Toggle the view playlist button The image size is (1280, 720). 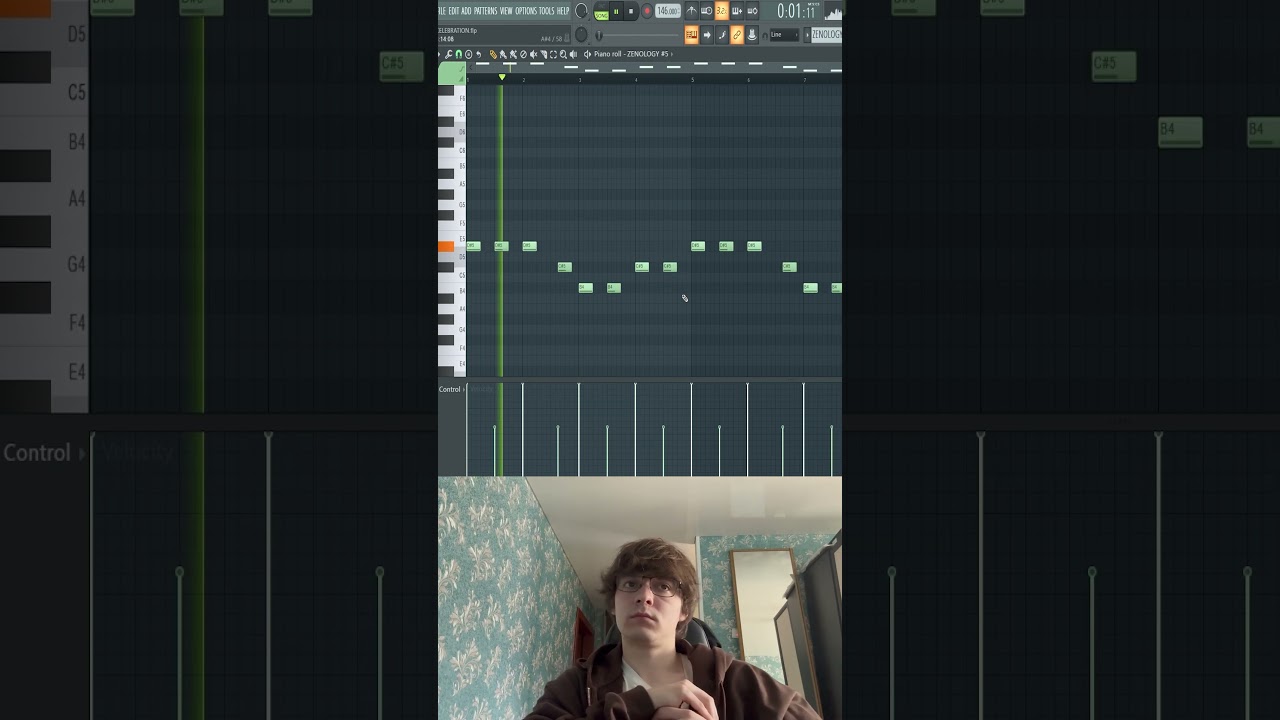click(x=691, y=35)
